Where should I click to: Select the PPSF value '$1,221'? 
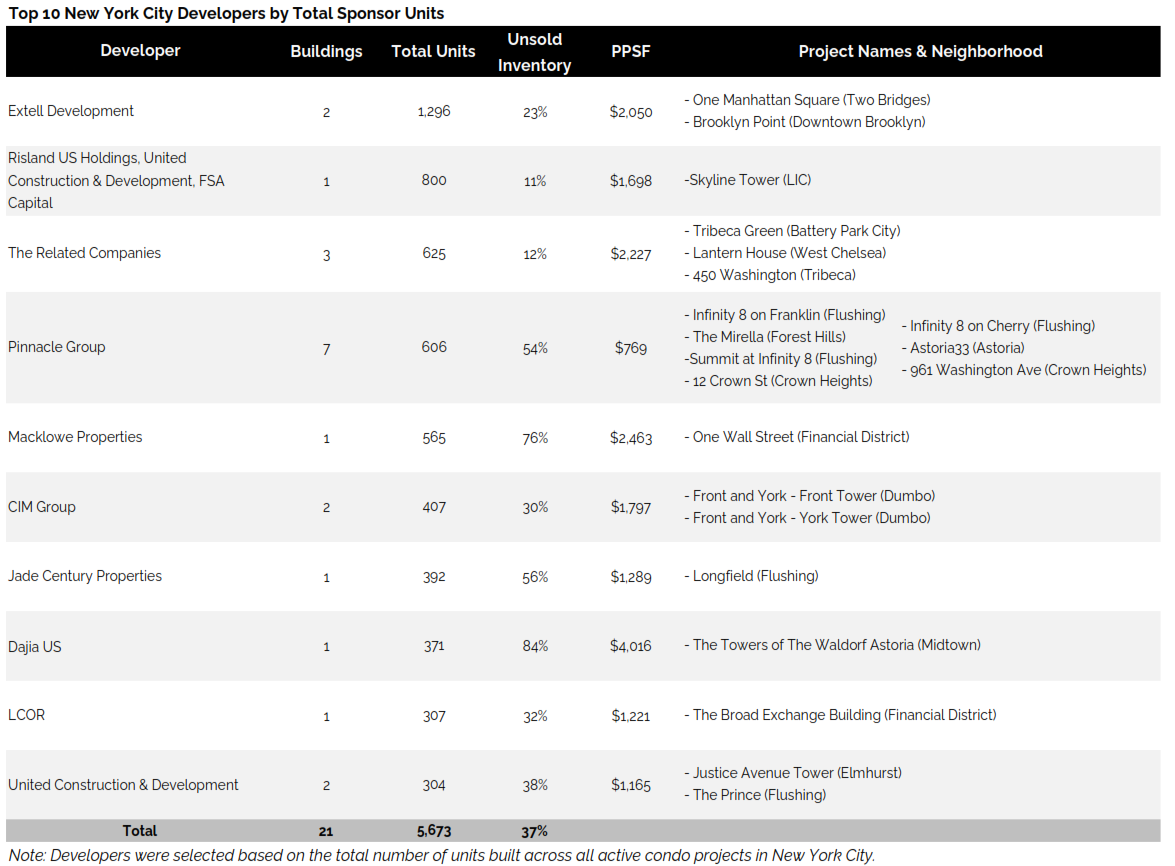(631, 716)
